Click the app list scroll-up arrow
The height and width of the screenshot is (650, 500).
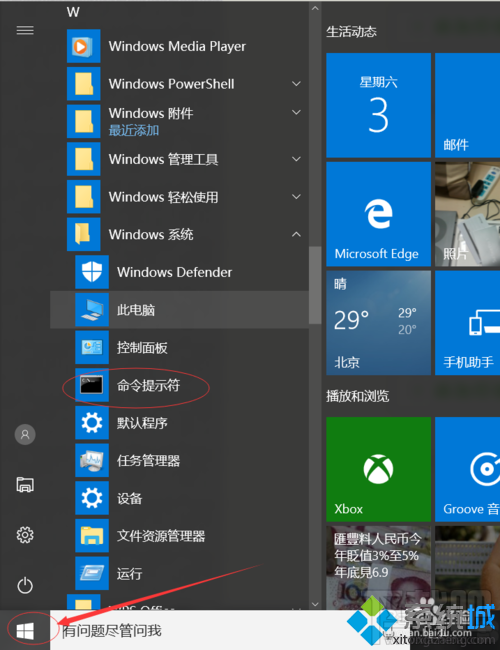315,8
